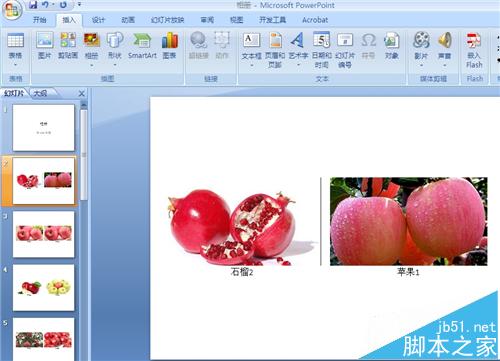Viewport: 500px width, 361px height.
Task: Open the Customize Quick Access Toolbar arrow
Action: [79, 5]
